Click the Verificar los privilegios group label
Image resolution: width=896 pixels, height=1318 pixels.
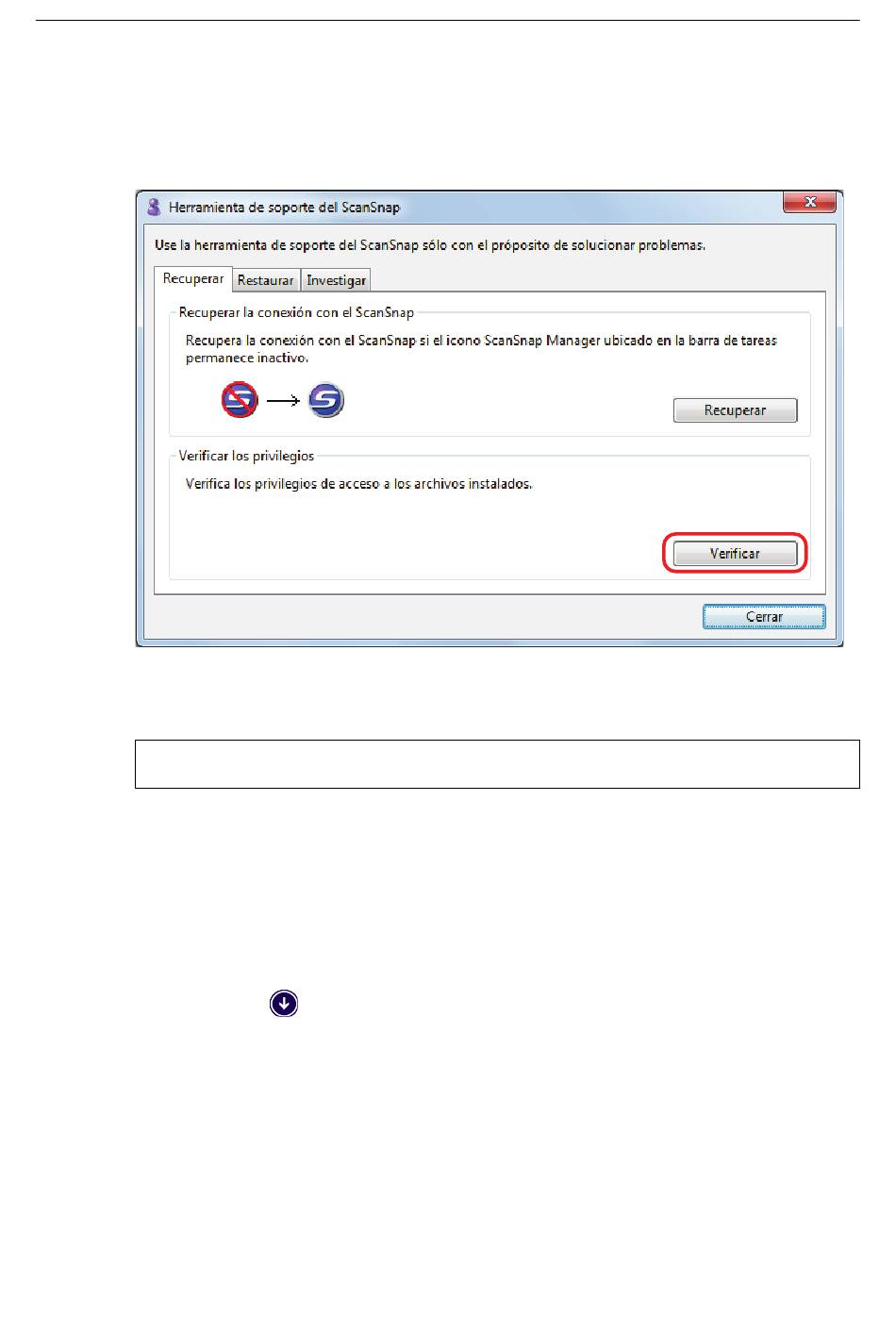coord(246,456)
